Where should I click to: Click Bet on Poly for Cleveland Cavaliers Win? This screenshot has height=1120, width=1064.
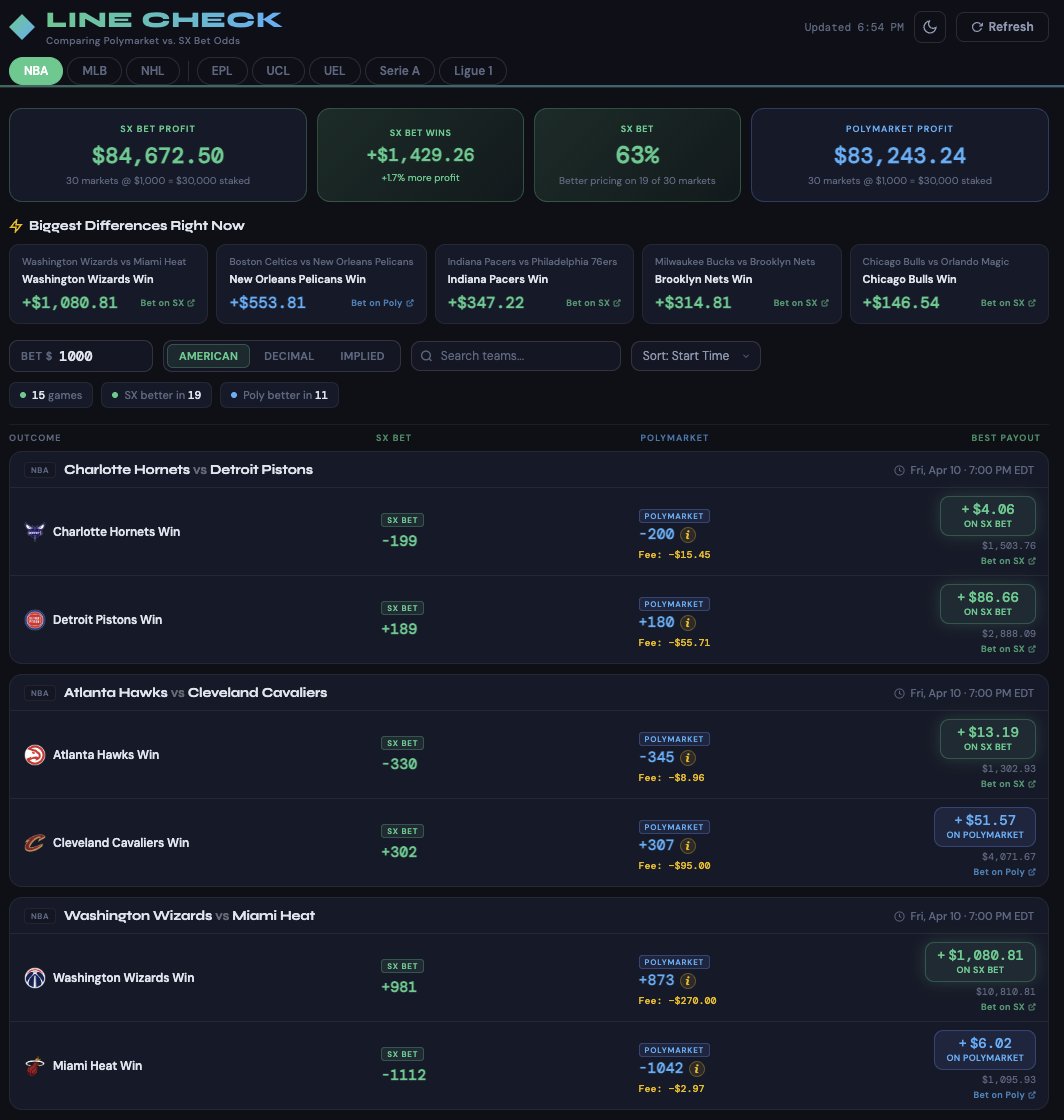click(1004, 871)
